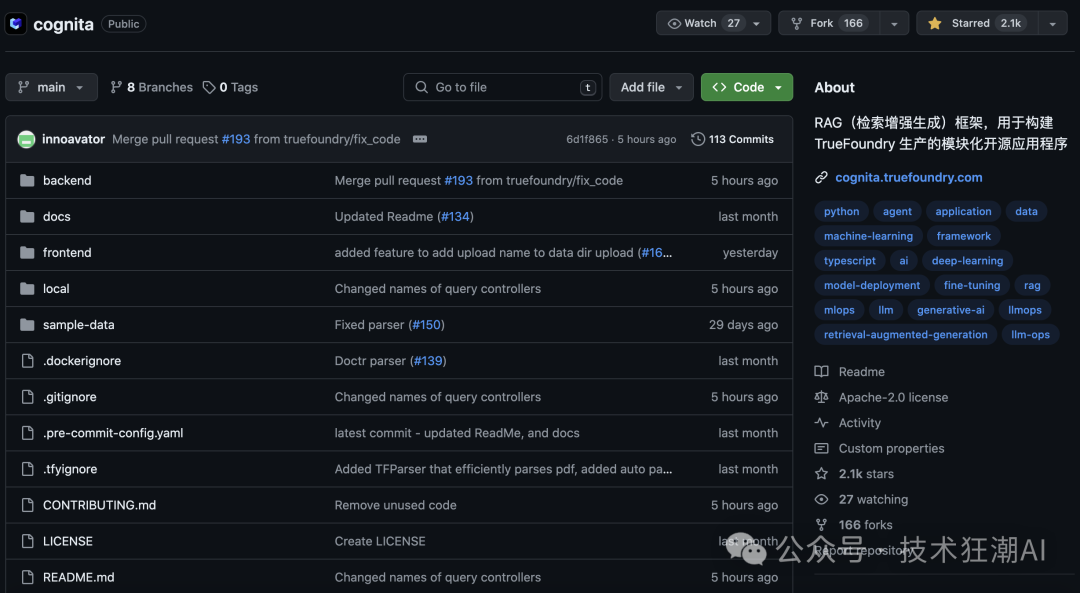Select the generative-ai topic tag
Image resolution: width=1080 pixels, height=593 pixels.
951,310
